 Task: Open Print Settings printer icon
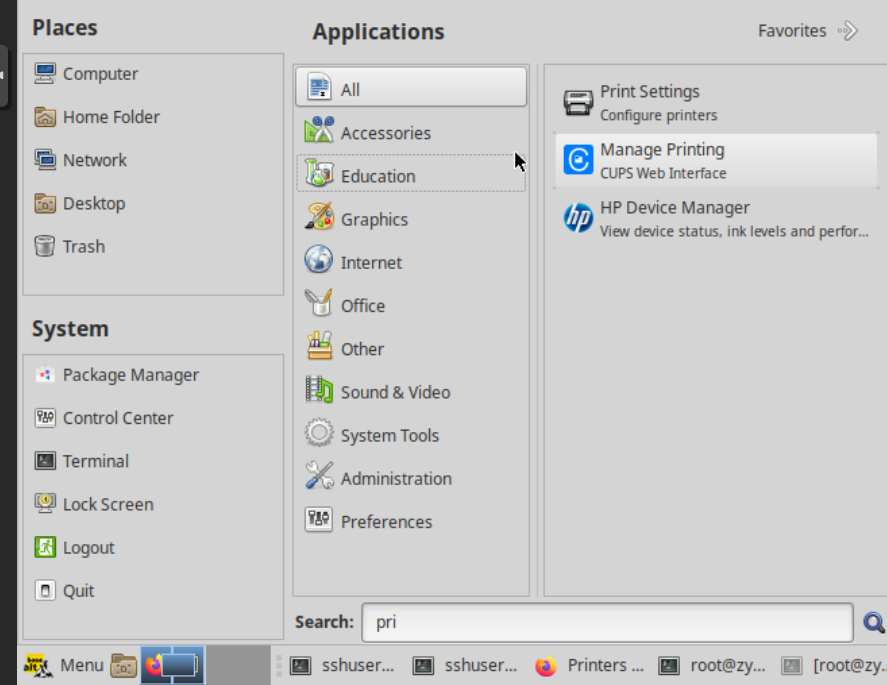coord(578,103)
